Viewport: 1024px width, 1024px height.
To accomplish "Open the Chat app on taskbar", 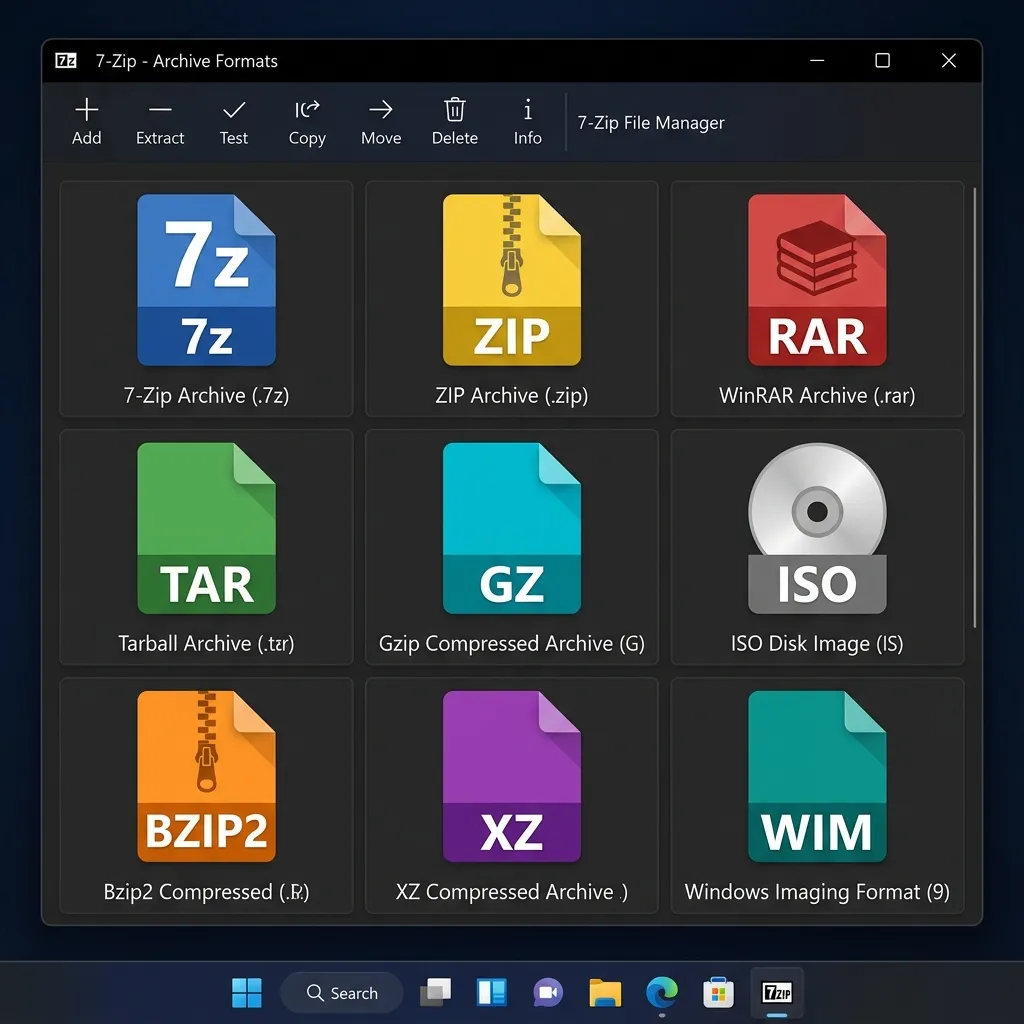I will tap(548, 993).
